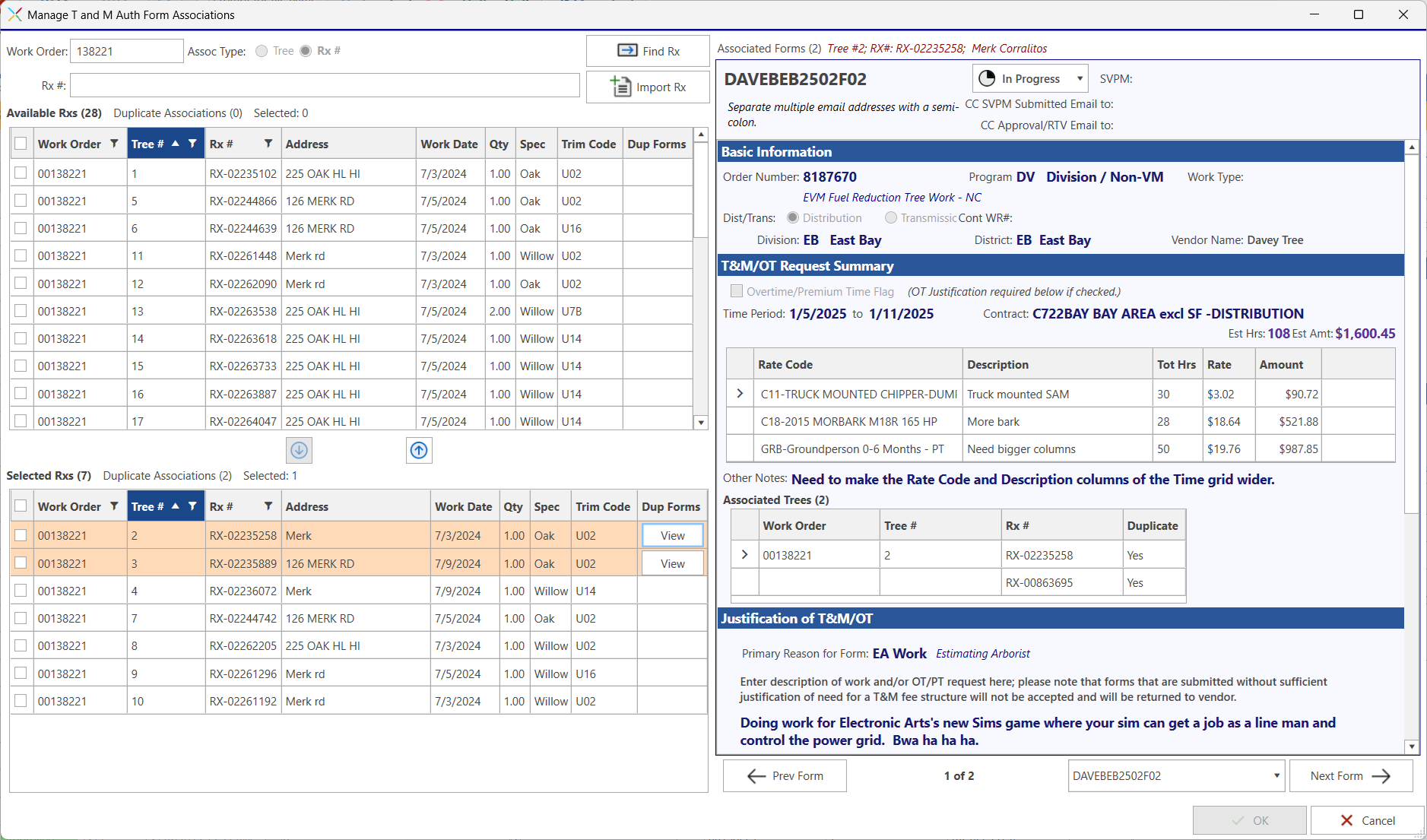Click the Work Order filter icon in Selected Rxs
Viewport: 1427px width, 840px height.
click(x=114, y=506)
